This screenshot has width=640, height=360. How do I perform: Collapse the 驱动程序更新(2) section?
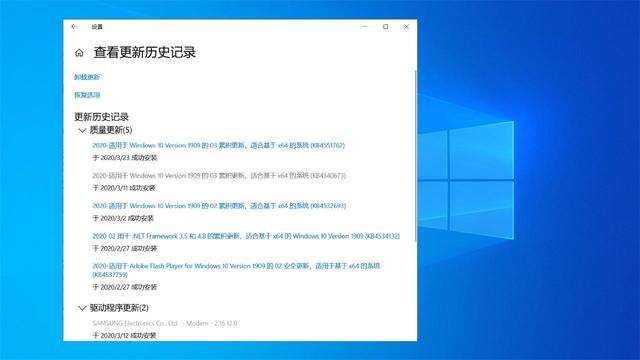113,308
